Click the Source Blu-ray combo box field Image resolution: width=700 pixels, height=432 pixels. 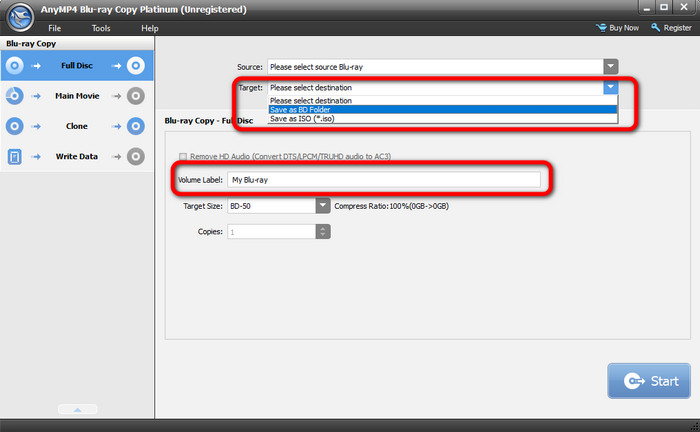(435, 67)
